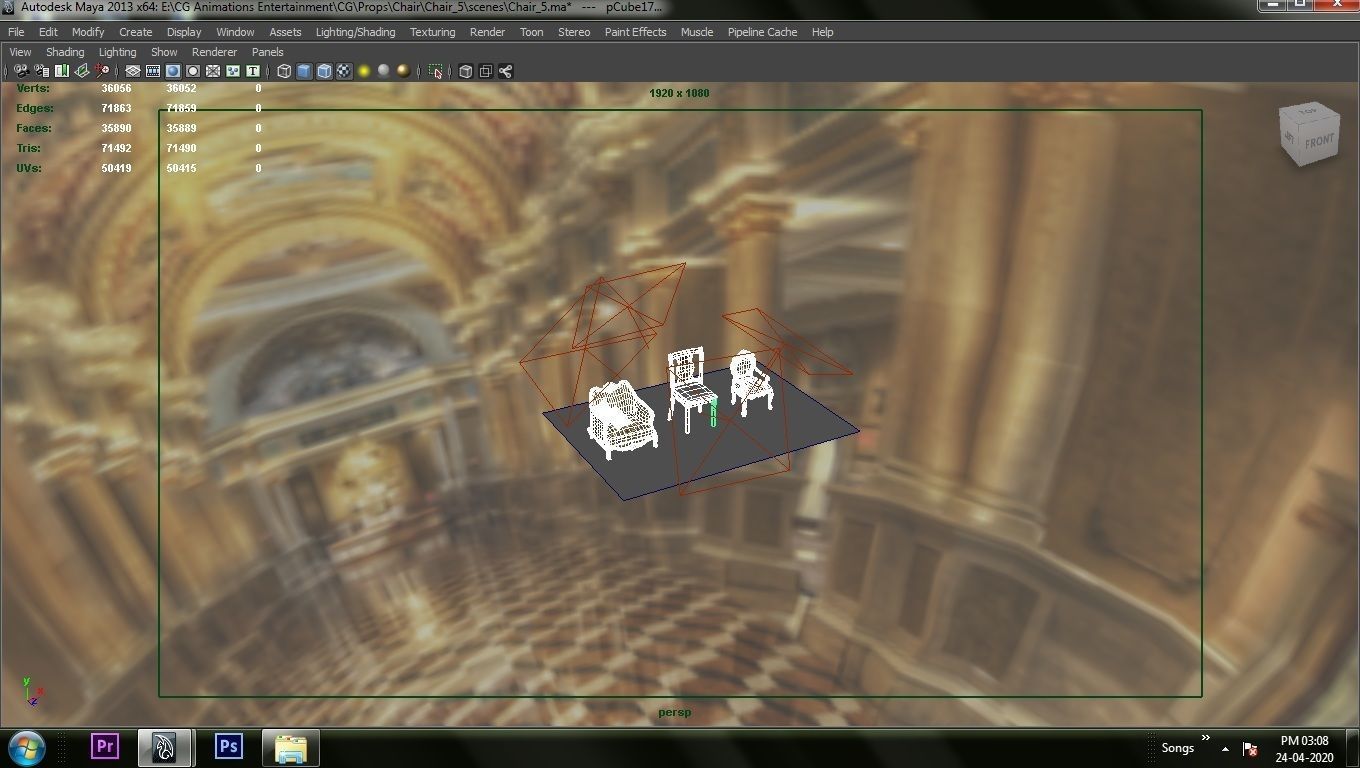The image size is (1360, 768).
Task: Open the Toon menu
Action: [531, 32]
